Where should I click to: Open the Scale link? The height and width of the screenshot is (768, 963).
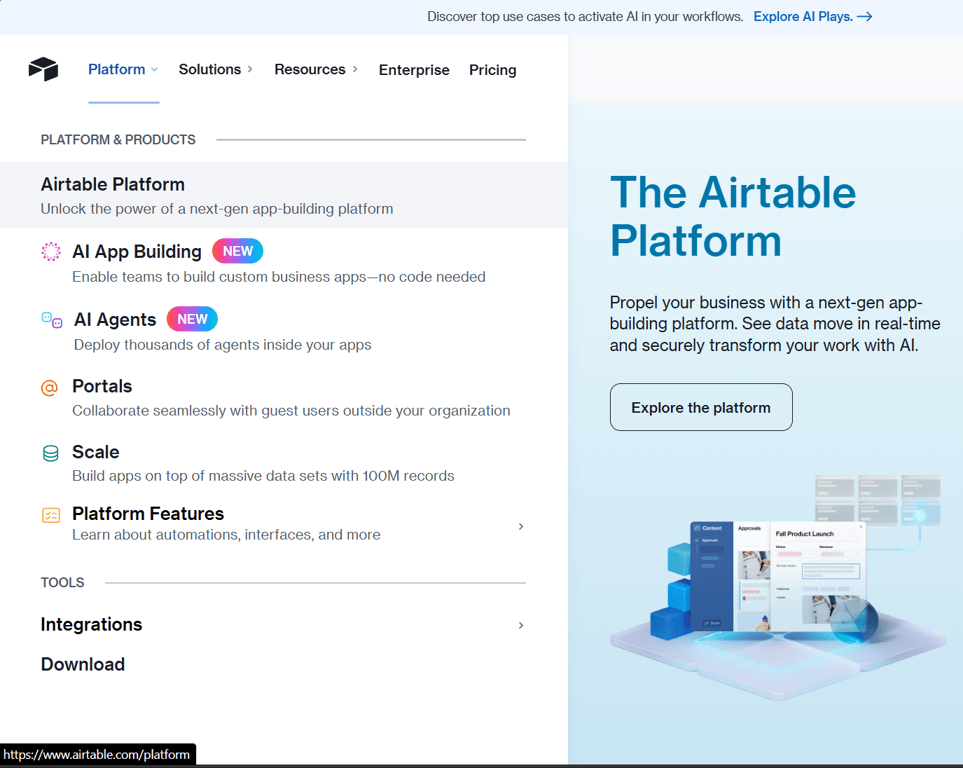96,452
